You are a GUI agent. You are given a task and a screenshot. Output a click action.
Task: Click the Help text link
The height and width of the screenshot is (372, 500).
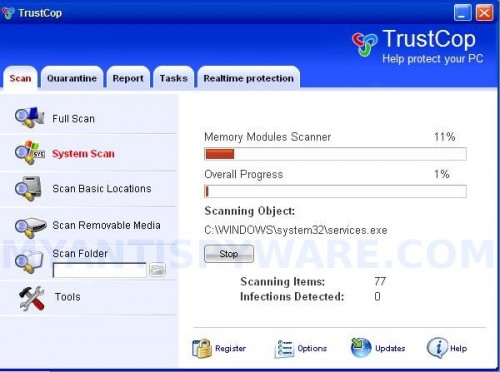[x=458, y=349]
